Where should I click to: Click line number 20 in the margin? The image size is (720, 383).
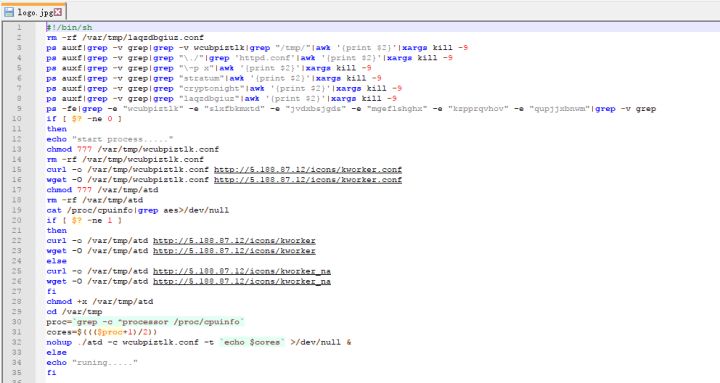[x=17, y=220]
